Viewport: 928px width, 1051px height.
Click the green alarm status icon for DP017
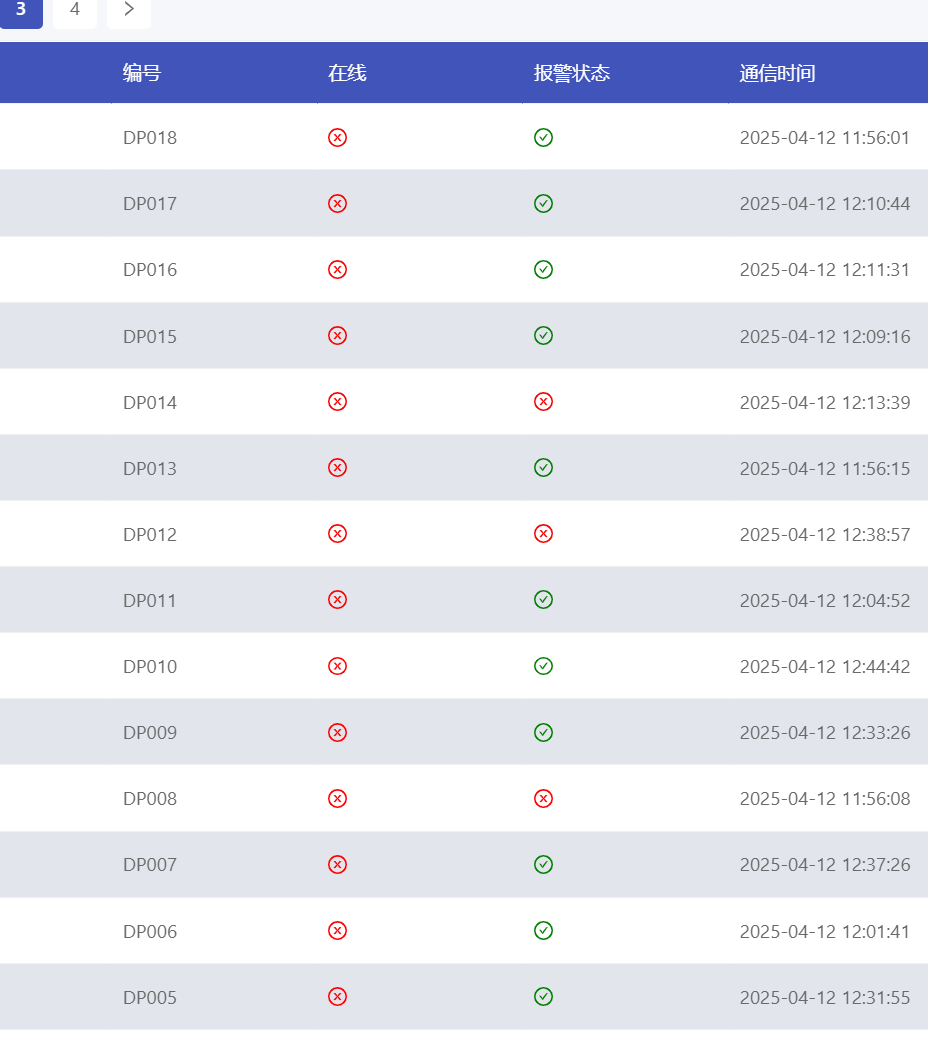pos(543,203)
